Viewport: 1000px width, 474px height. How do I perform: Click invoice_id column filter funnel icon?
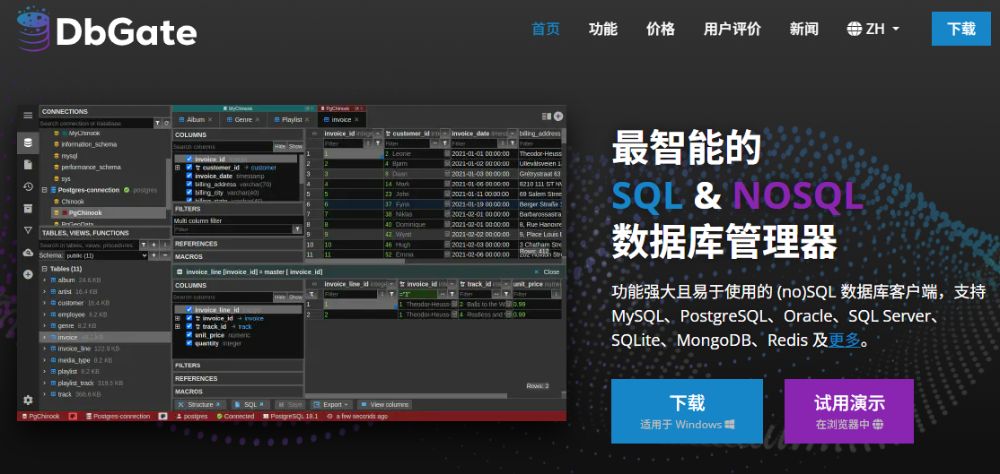pos(378,143)
